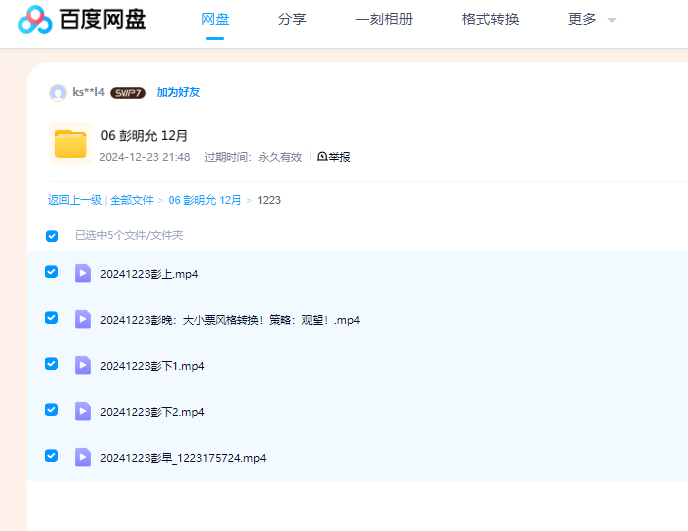Viewport: 688px width, 531px height.
Task: Switch to the 分享 tab
Action: 292,19
